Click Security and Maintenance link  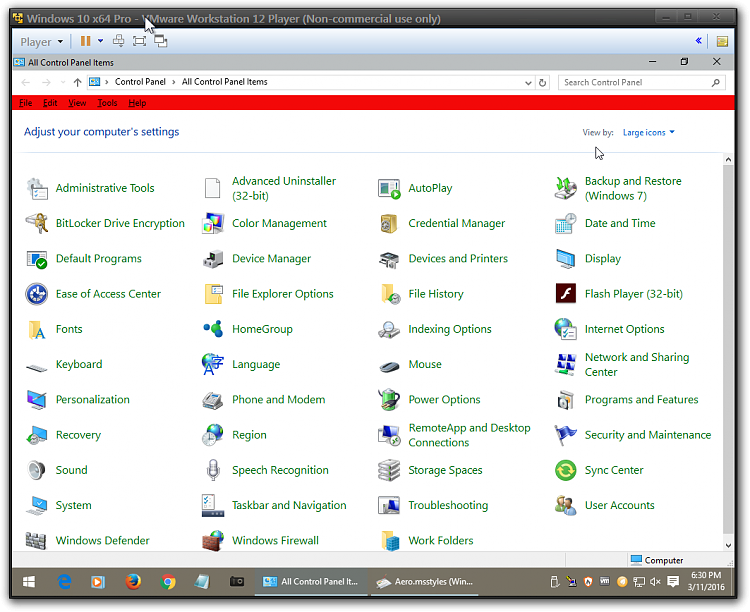(x=648, y=435)
